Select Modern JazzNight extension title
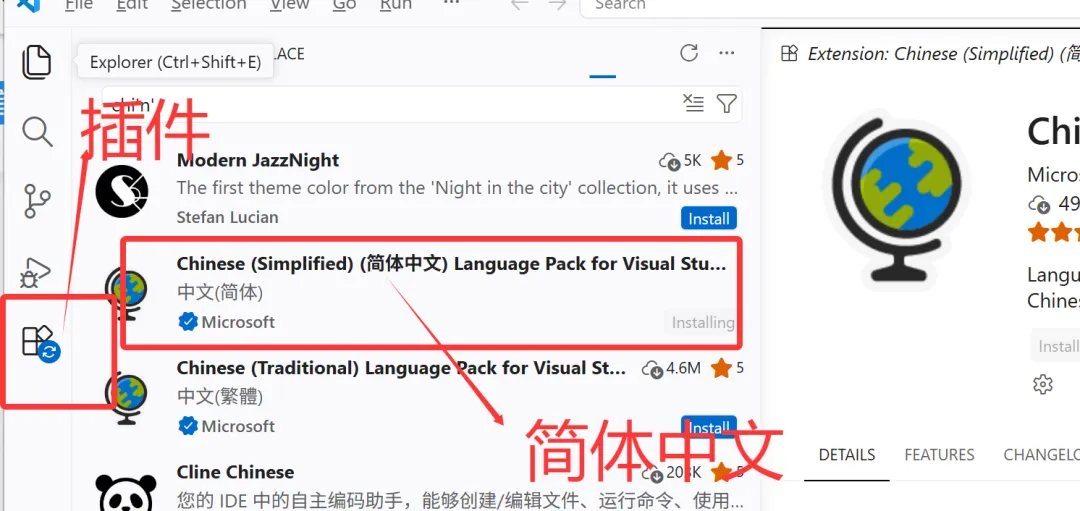Screen dimensions: 1080x511 coord(258,160)
